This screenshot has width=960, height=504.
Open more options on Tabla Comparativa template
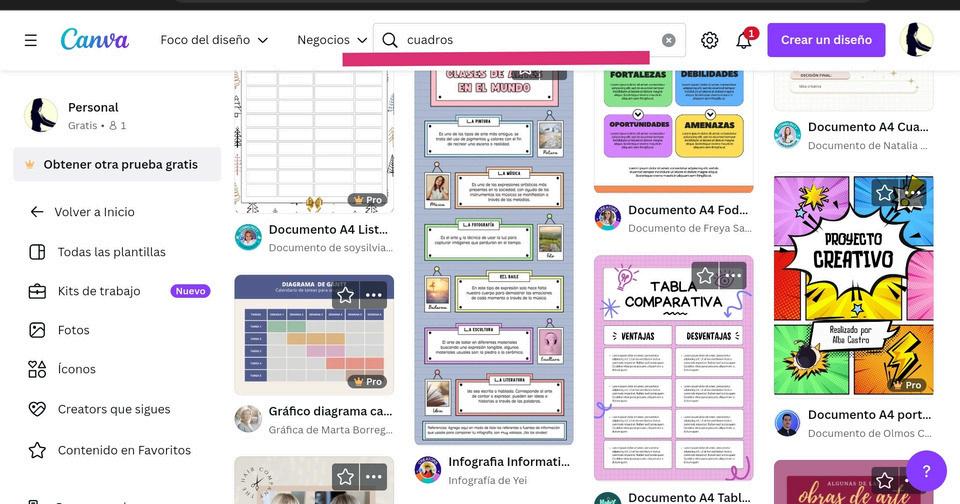pos(733,276)
